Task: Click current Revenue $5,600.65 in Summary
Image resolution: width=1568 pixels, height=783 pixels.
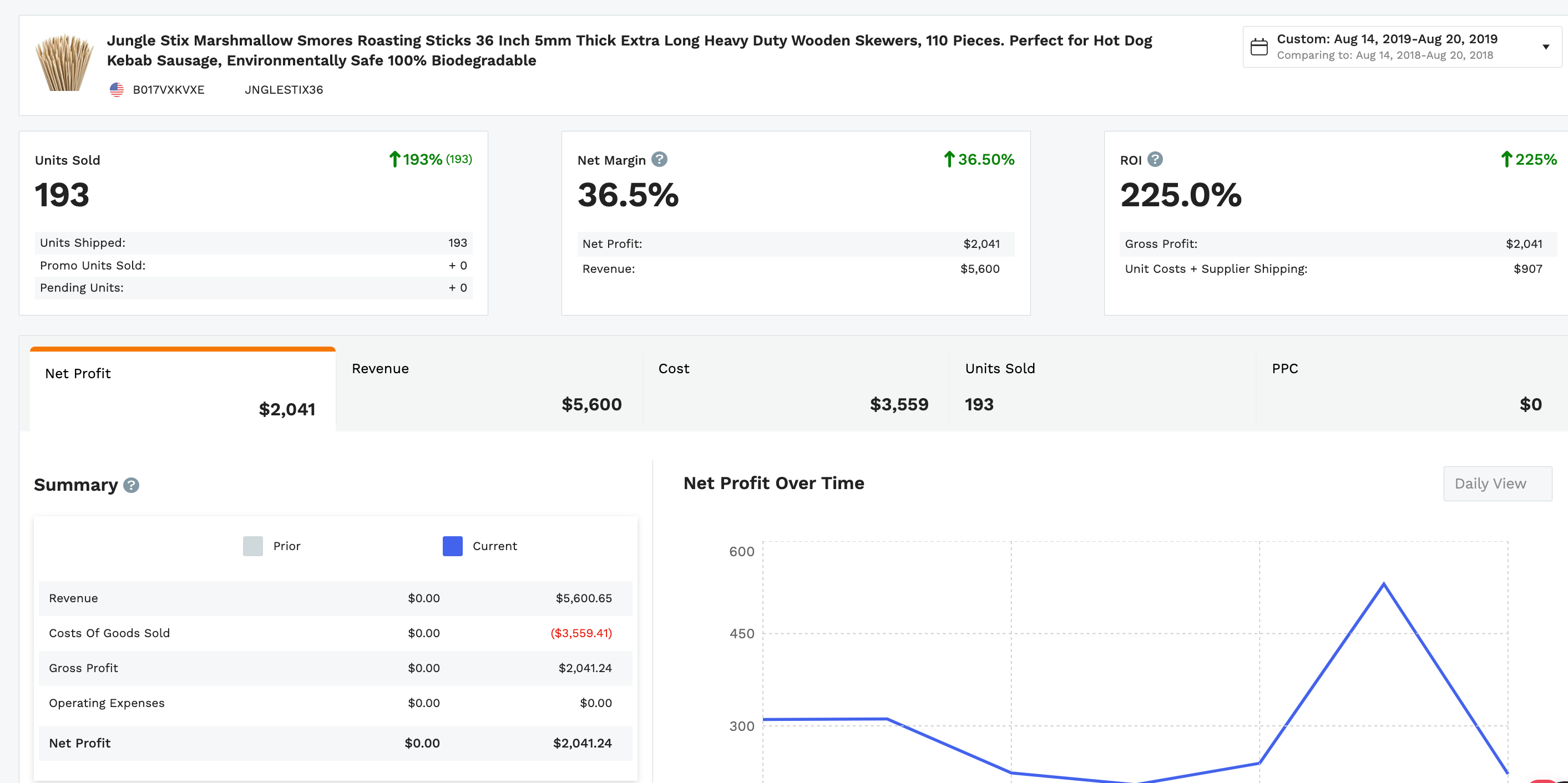Action: [x=583, y=598]
